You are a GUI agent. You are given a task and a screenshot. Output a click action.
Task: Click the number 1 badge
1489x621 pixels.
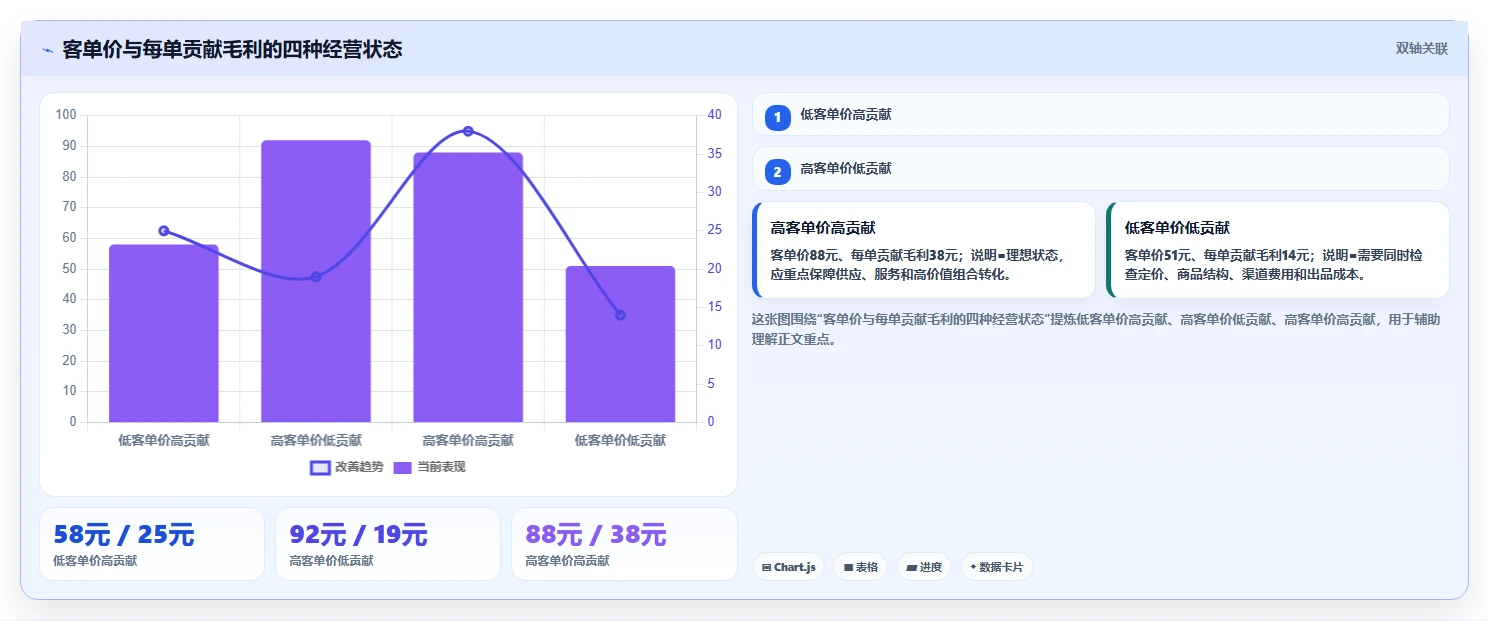[778, 118]
